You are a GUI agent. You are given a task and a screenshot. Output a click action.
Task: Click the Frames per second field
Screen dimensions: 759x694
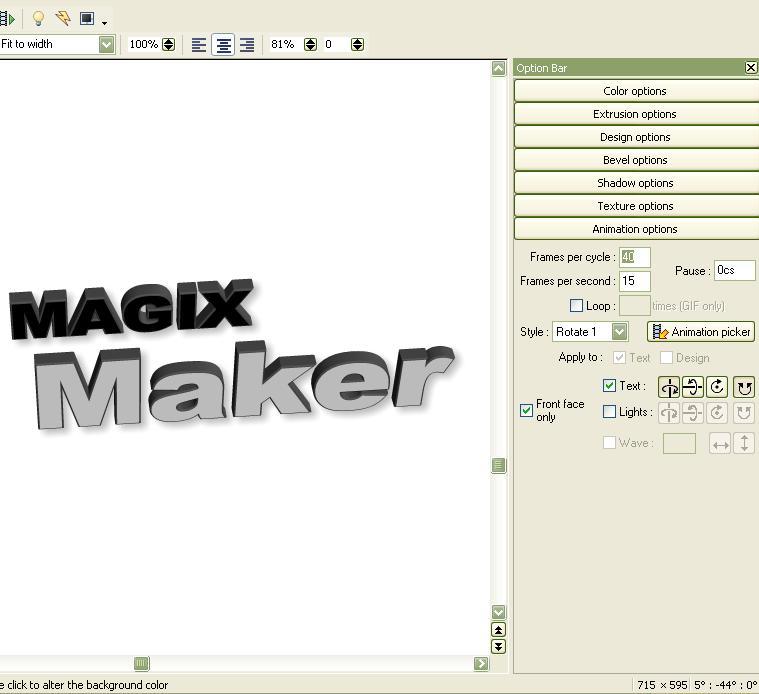pos(635,281)
